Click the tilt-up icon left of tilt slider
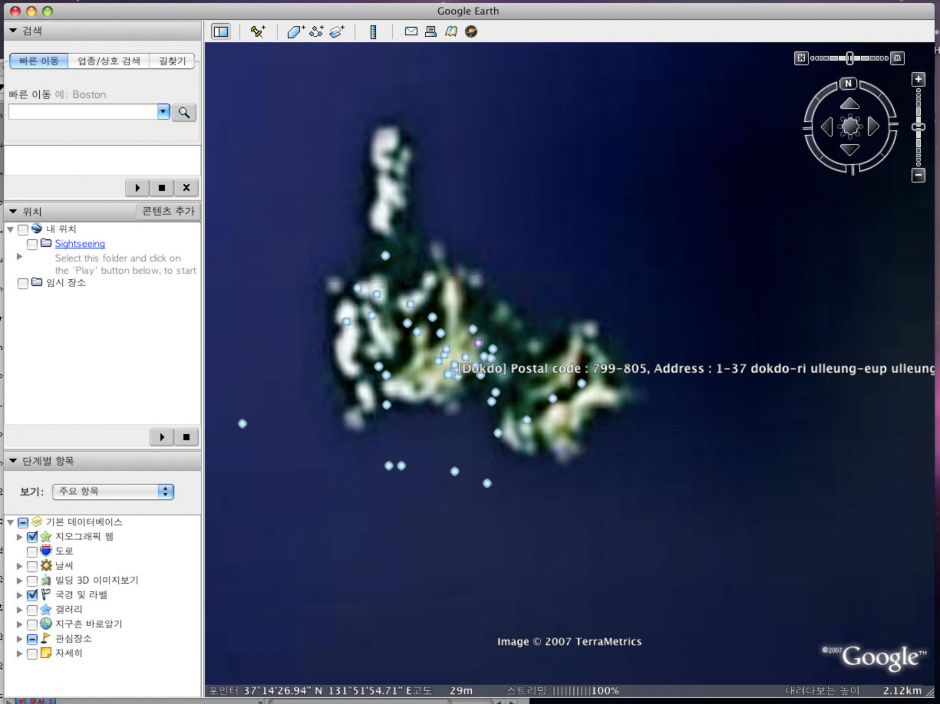Viewport: 940px width, 704px height. click(801, 58)
